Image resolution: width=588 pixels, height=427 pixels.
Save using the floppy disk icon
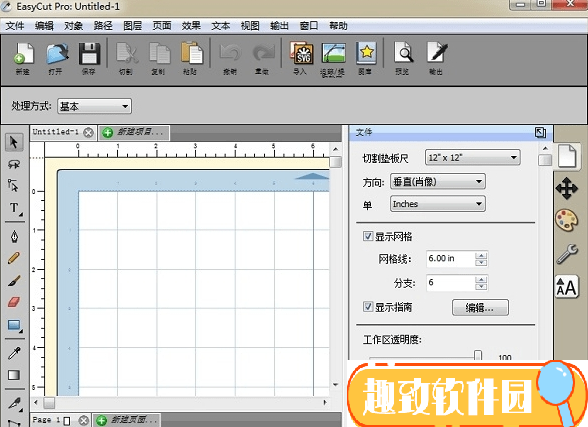89,54
